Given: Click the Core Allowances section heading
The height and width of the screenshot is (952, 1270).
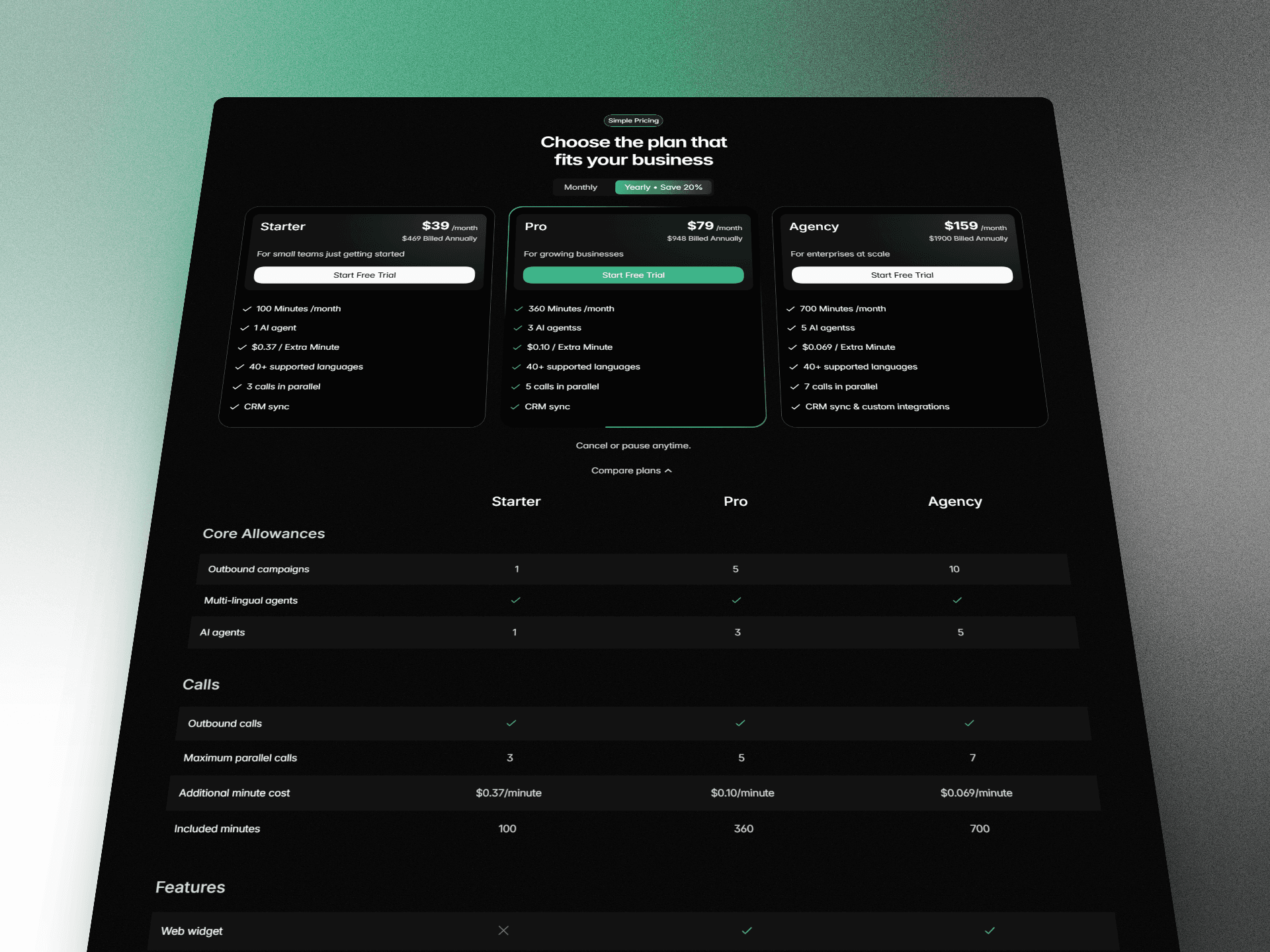Looking at the screenshot, I should (264, 534).
